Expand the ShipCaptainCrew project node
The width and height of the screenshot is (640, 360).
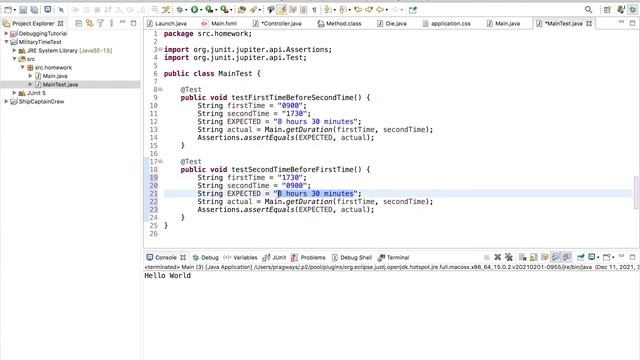tap(6, 102)
